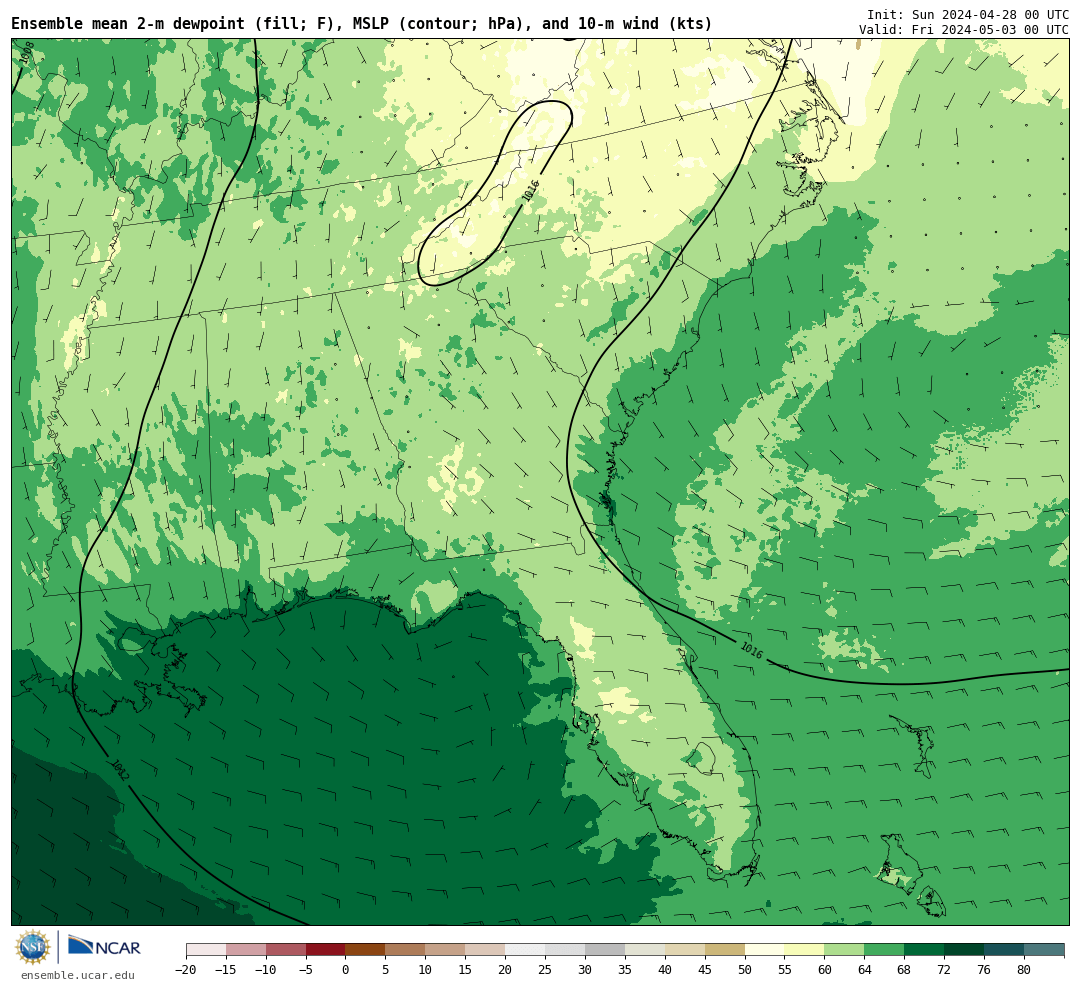This screenshot has width=1080, height=988.
Task: Select the Valid: Fri 2024-05-03 00 UTC text
Action: click(x=964, y=30)
